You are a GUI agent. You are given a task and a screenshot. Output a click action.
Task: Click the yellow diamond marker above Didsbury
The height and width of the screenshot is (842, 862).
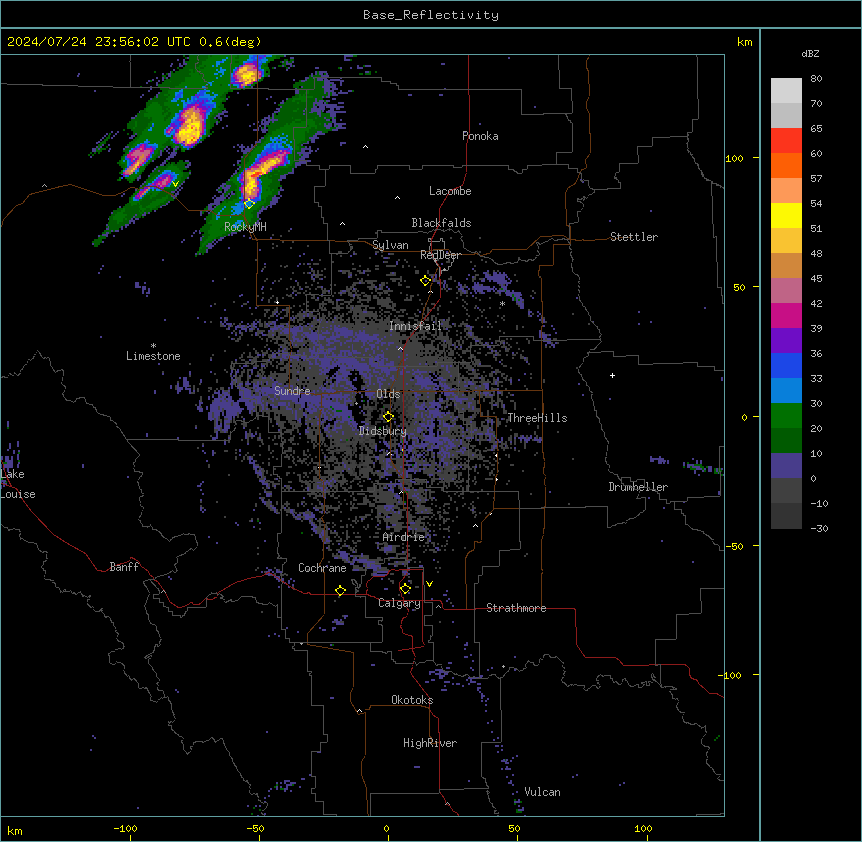click(x=388, y=417)
